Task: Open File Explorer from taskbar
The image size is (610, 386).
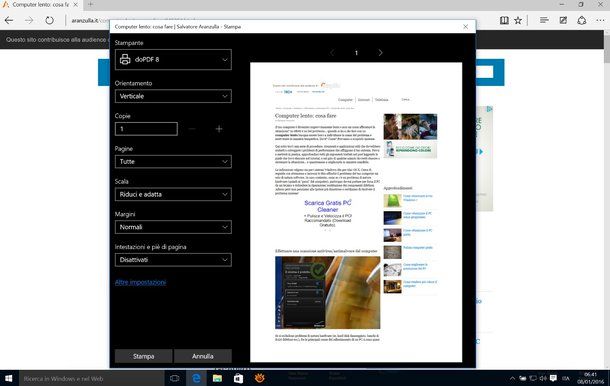Action: [x=217, y=378]
